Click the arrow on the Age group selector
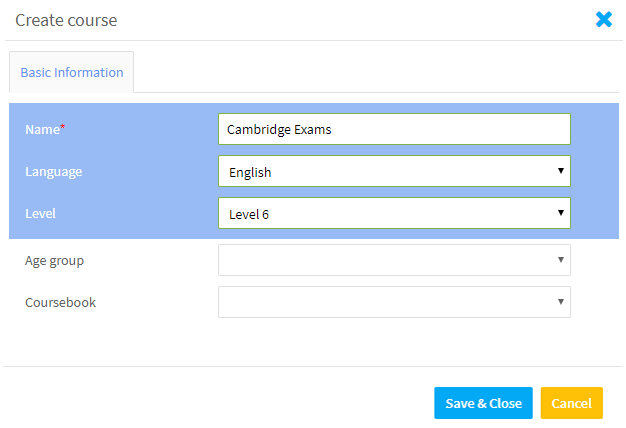The height and width of the screenshot is (428, 626). click(x=561, y=260)
